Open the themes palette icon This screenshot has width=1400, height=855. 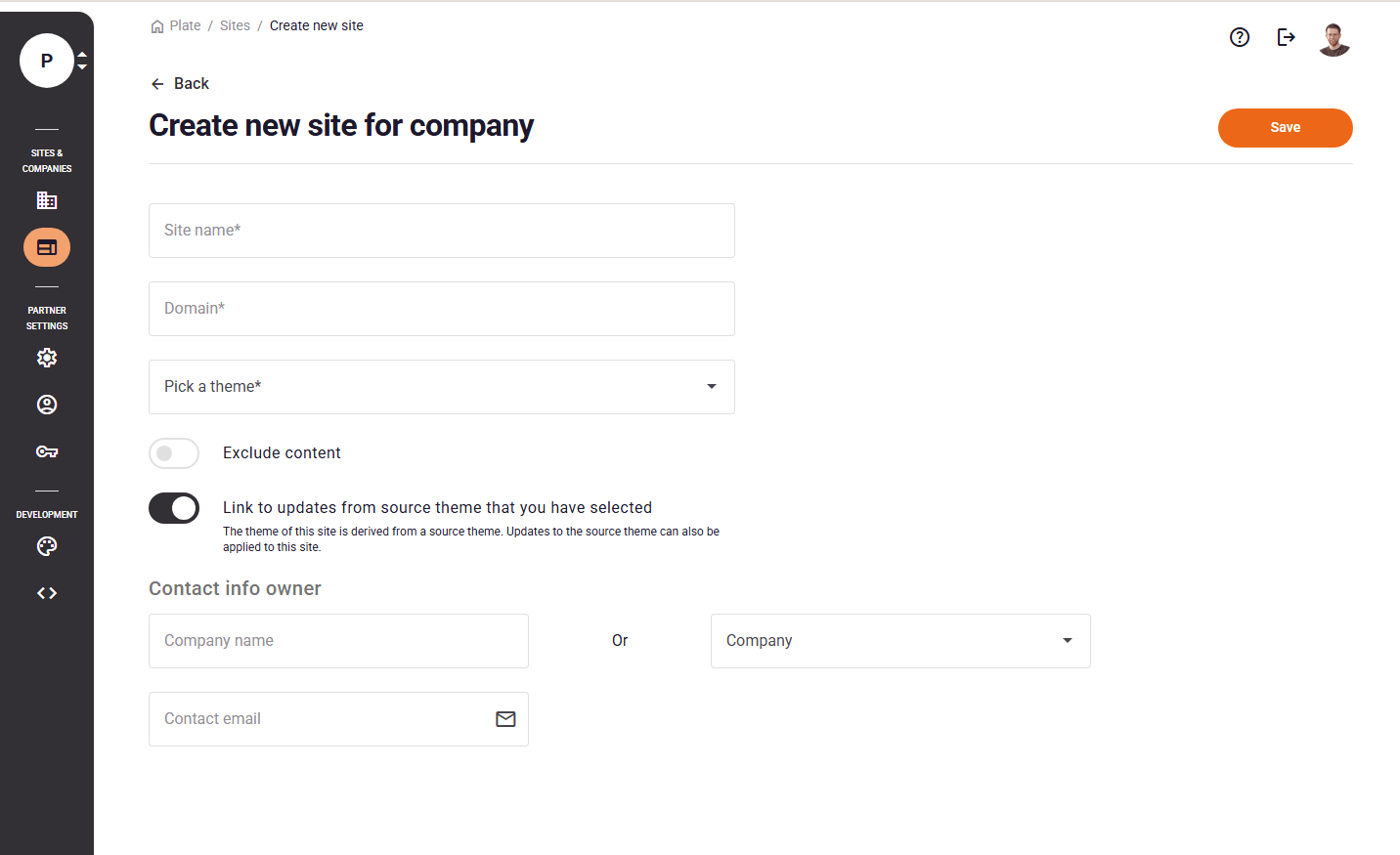coord(47,546)
